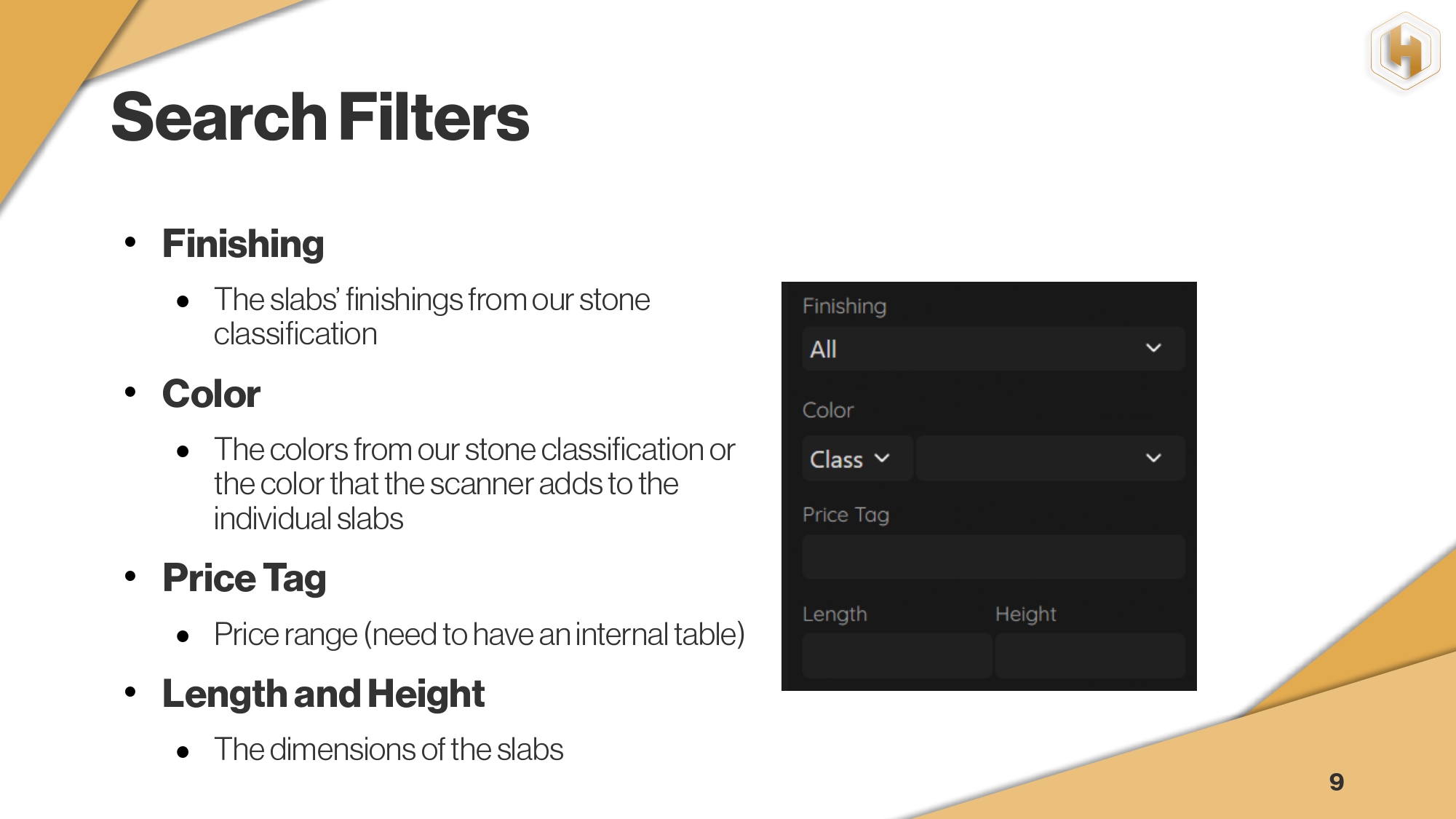Click the chevron next to Class
This screenshot has width=1456, height=819.
tap(882, 458)
